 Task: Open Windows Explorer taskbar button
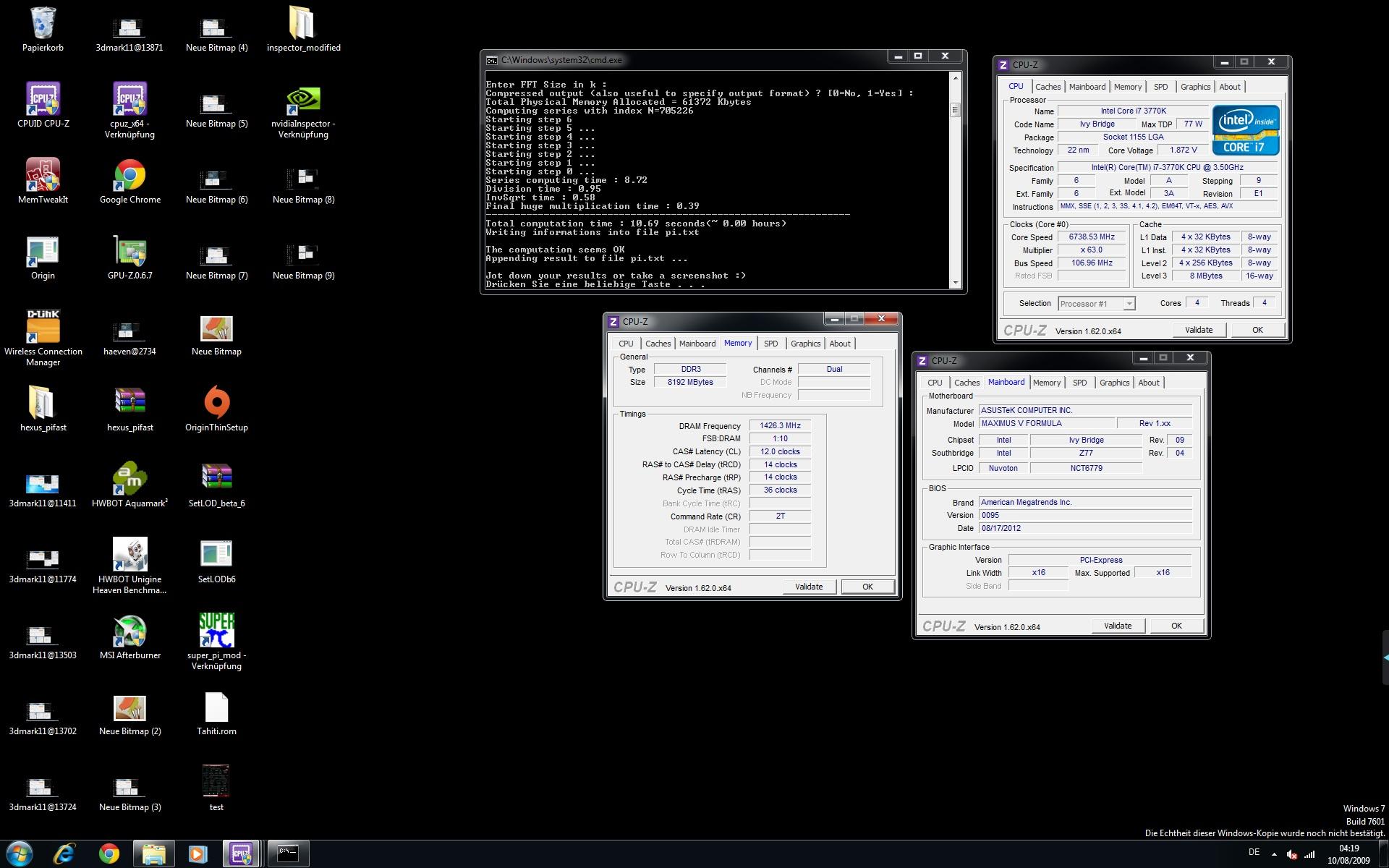tap(153, 854)
